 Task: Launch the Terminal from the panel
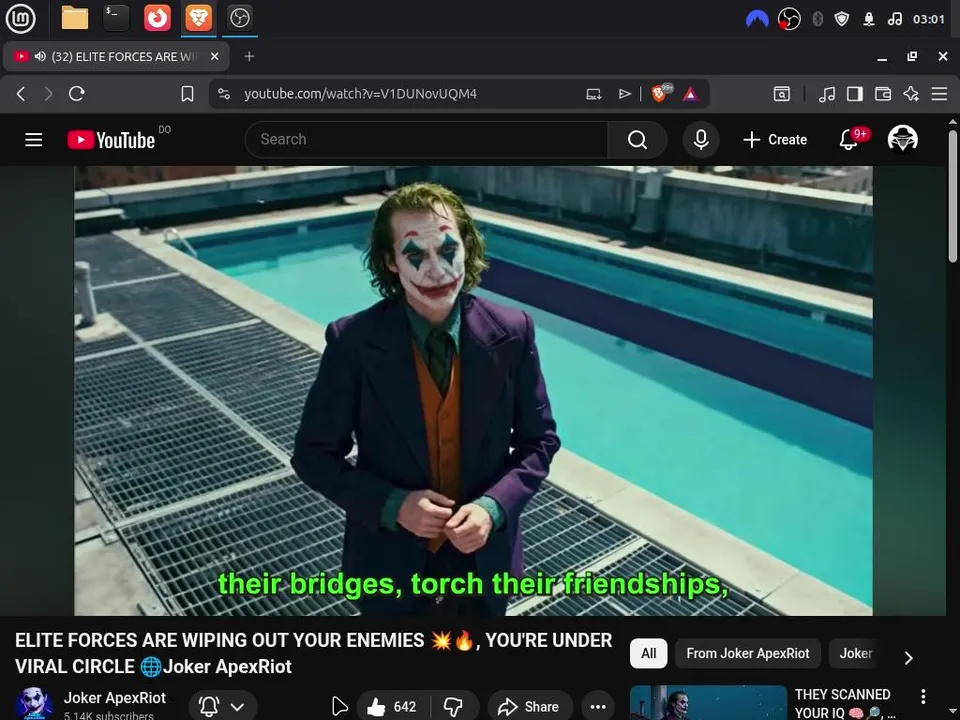pyautogui.click(x=116, y=18)
